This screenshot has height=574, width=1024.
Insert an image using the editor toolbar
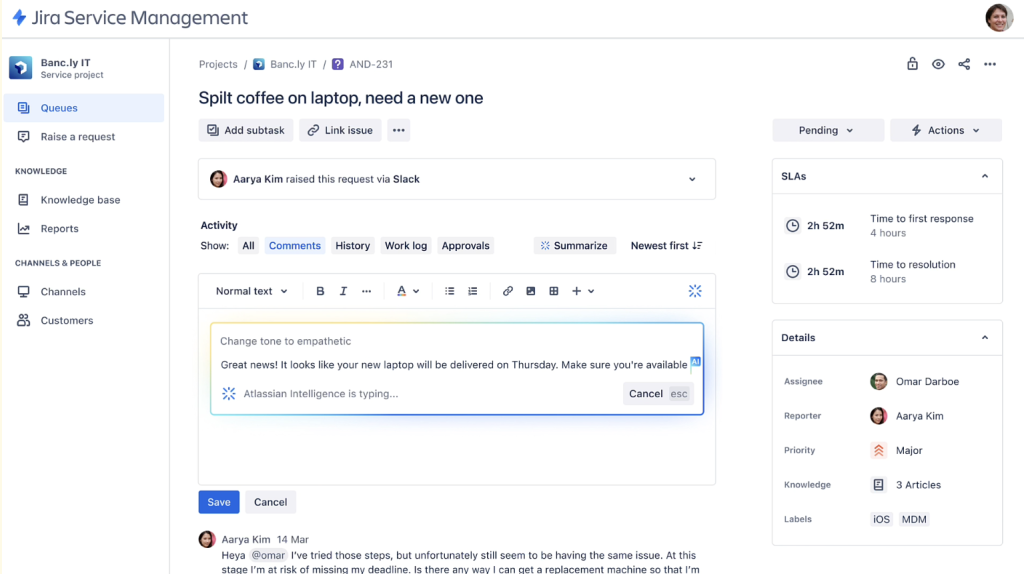coord(531,291)
